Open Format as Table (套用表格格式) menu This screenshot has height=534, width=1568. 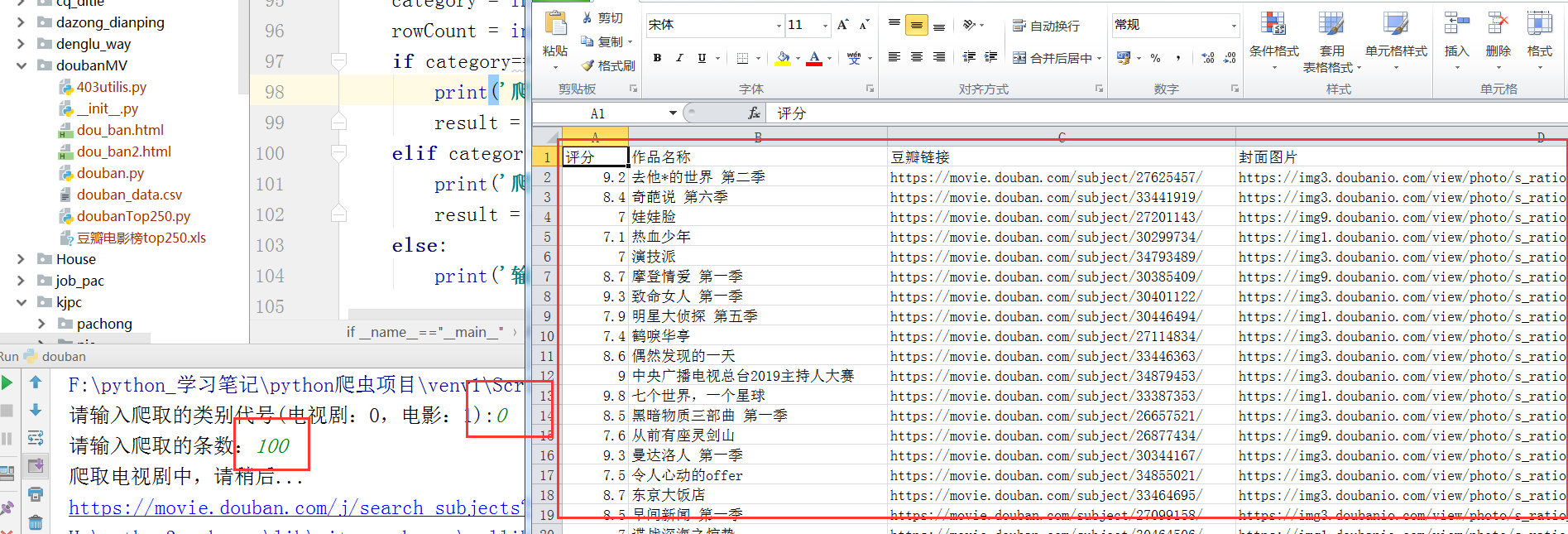1331,41
